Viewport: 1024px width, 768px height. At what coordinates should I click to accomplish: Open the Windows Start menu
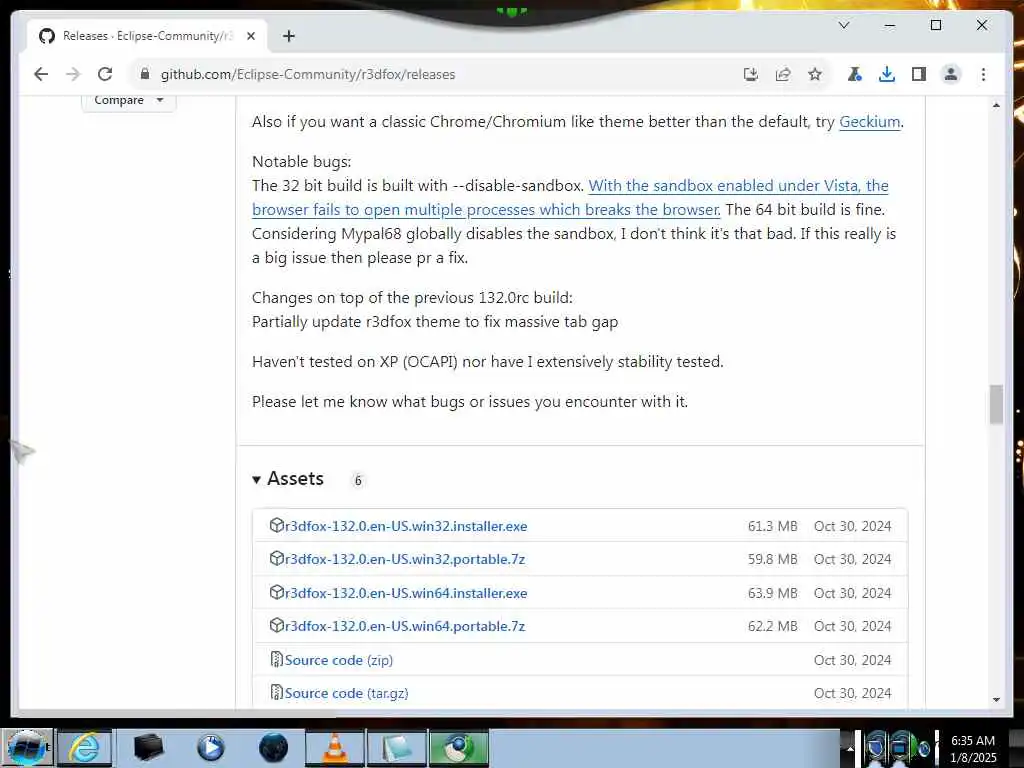click(27, 748)
